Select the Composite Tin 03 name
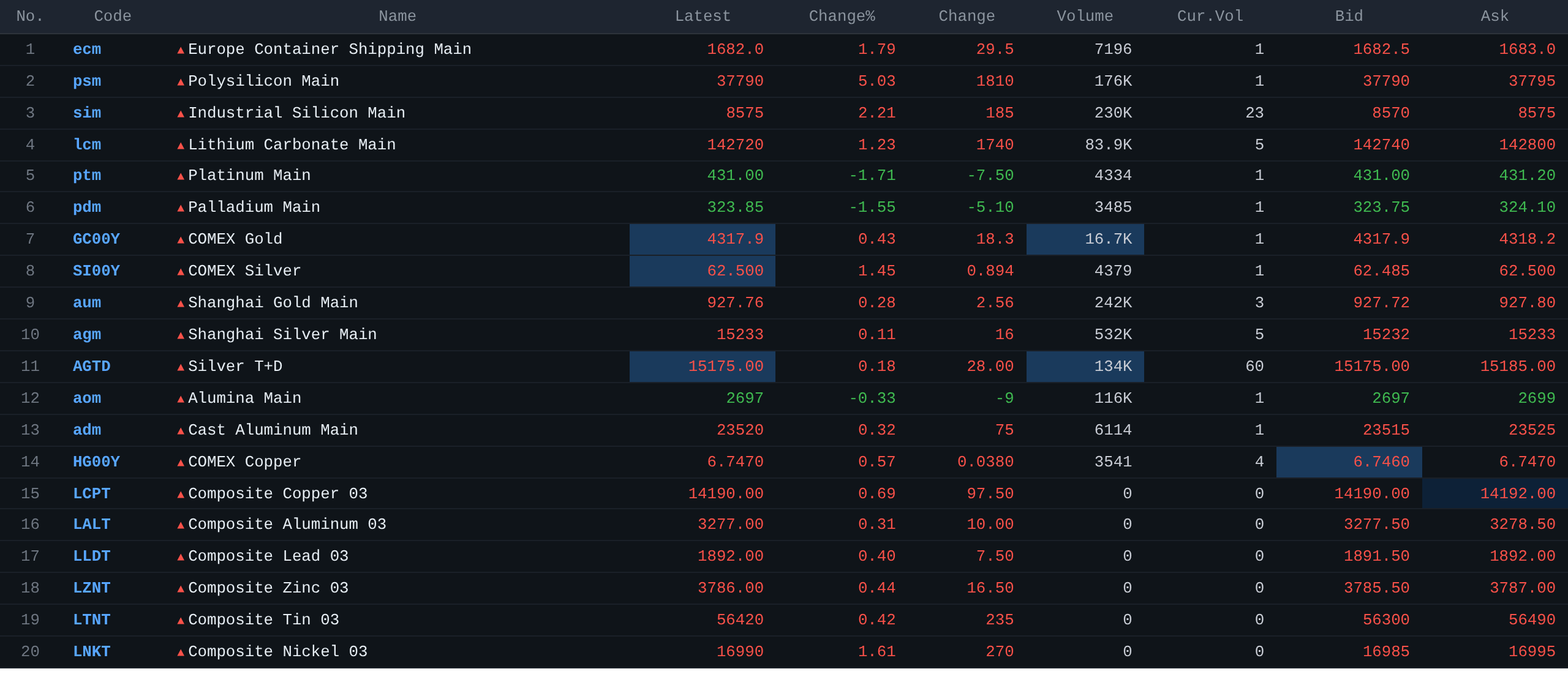1568x677 pixels. [x=263, y=620]
